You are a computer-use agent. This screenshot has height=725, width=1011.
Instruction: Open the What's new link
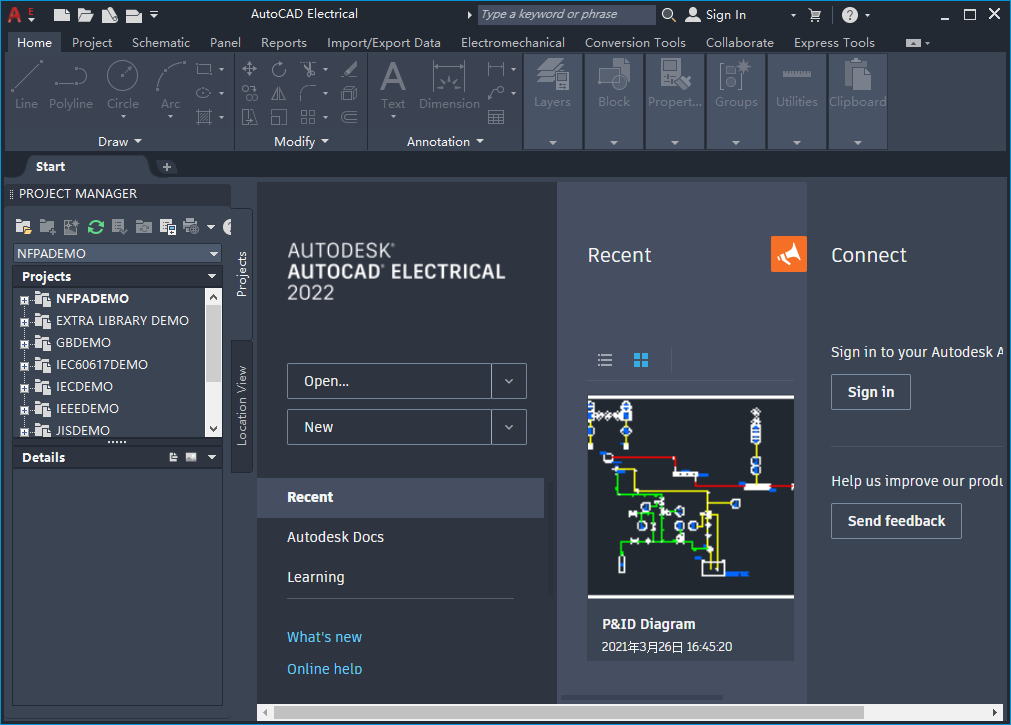324,637
